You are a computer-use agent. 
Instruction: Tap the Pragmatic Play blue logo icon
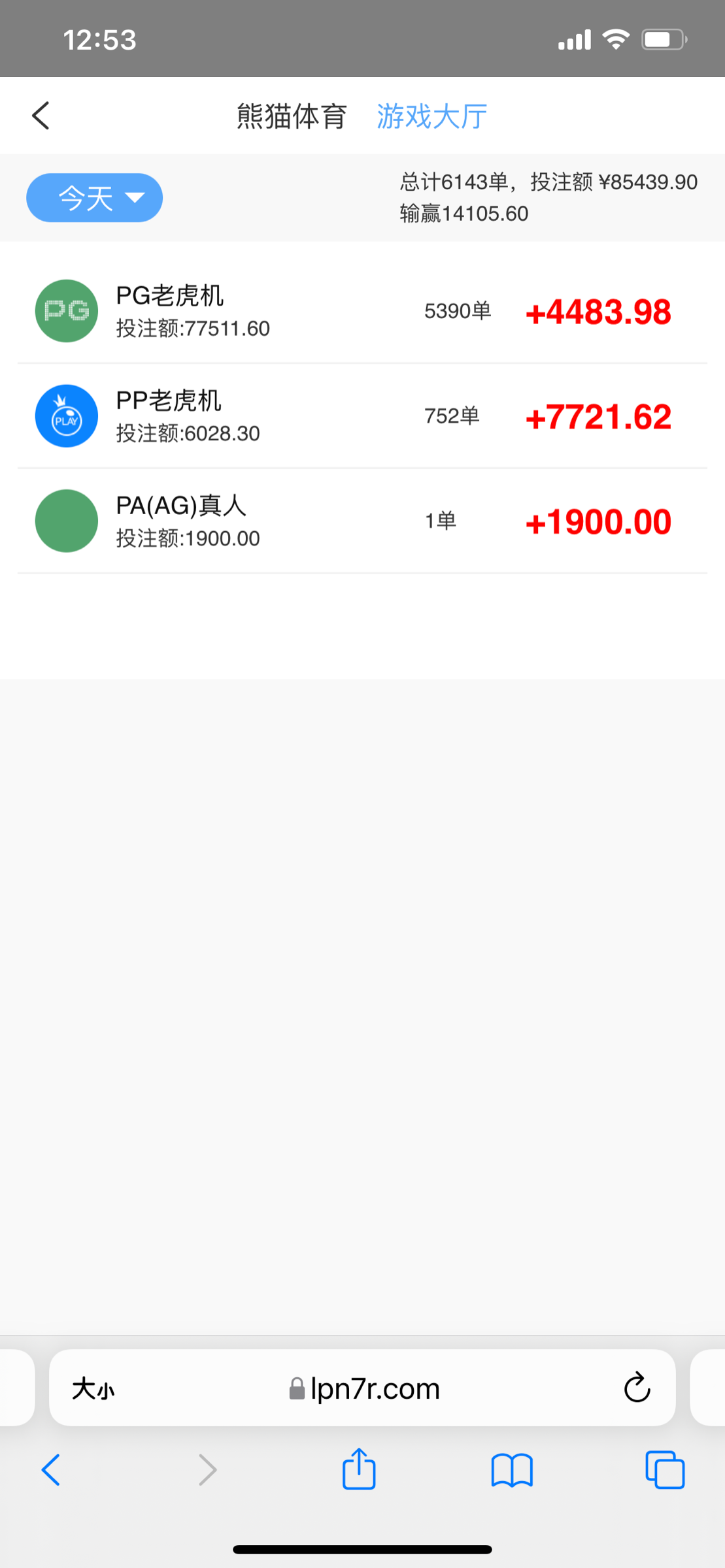[x=67, y=416]
